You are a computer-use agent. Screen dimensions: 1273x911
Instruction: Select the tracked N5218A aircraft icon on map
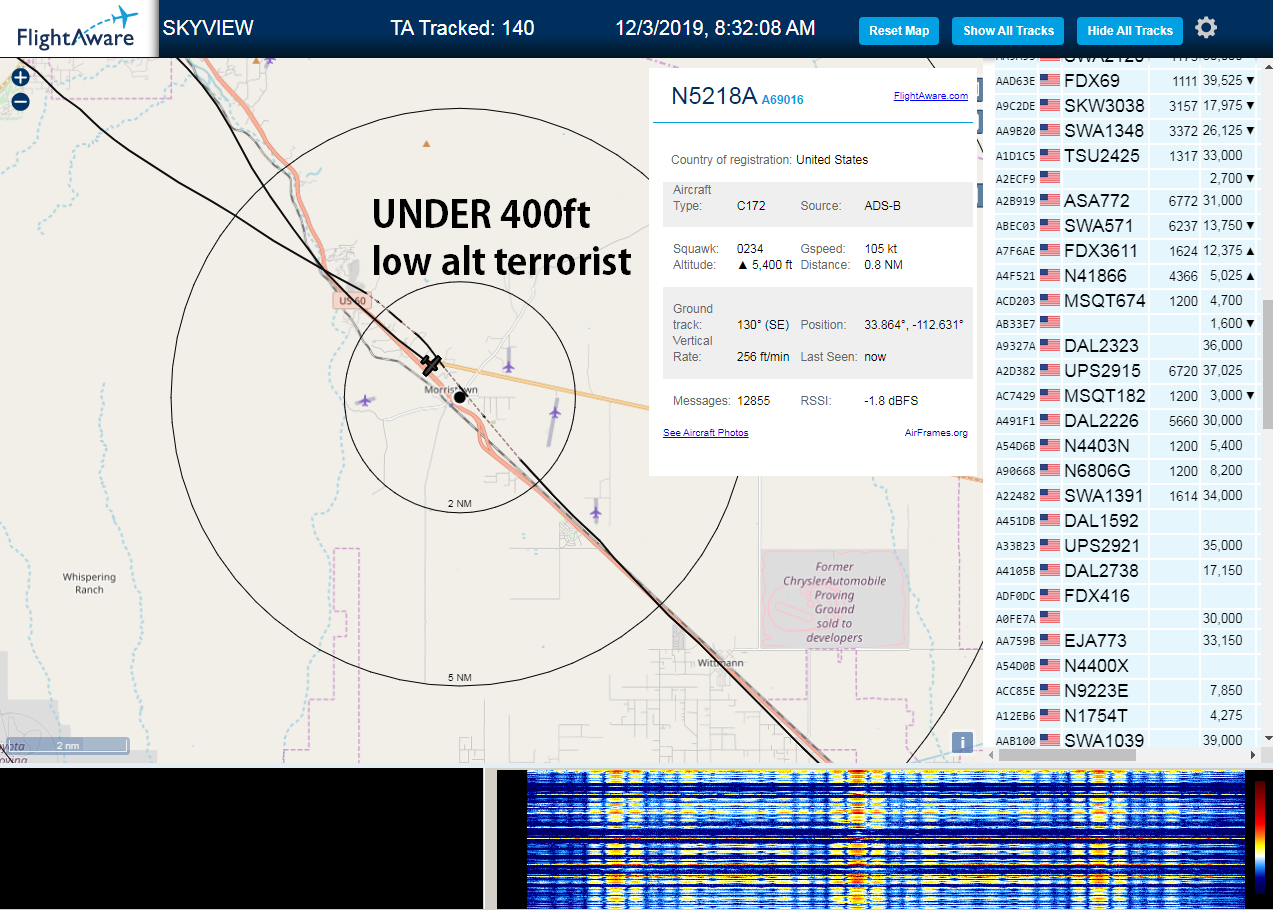tap(431, 364)
